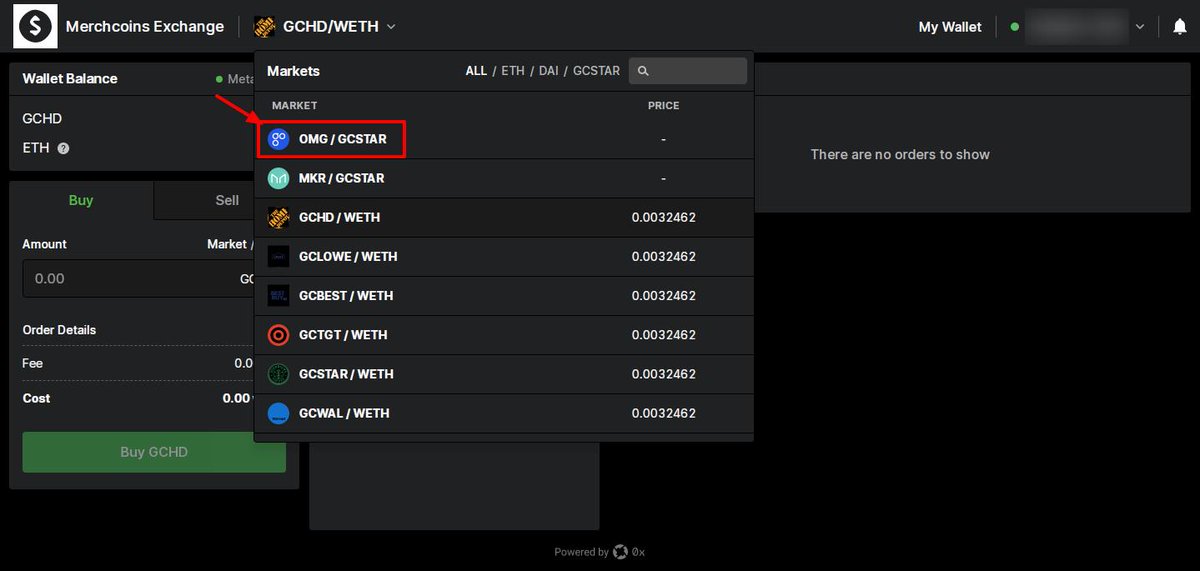Click the GCTGT target icon
This screenshot has width=1200, height=571.
tap(279, 334)
